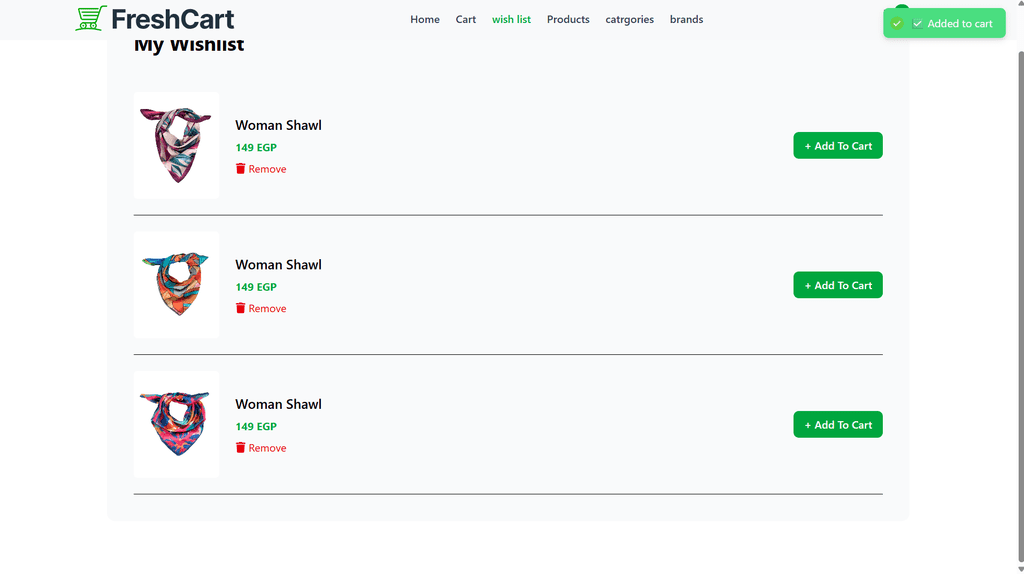The image size is (1024, 574).
Task: Click the square check emoji in toast
Action: (917, 24)
